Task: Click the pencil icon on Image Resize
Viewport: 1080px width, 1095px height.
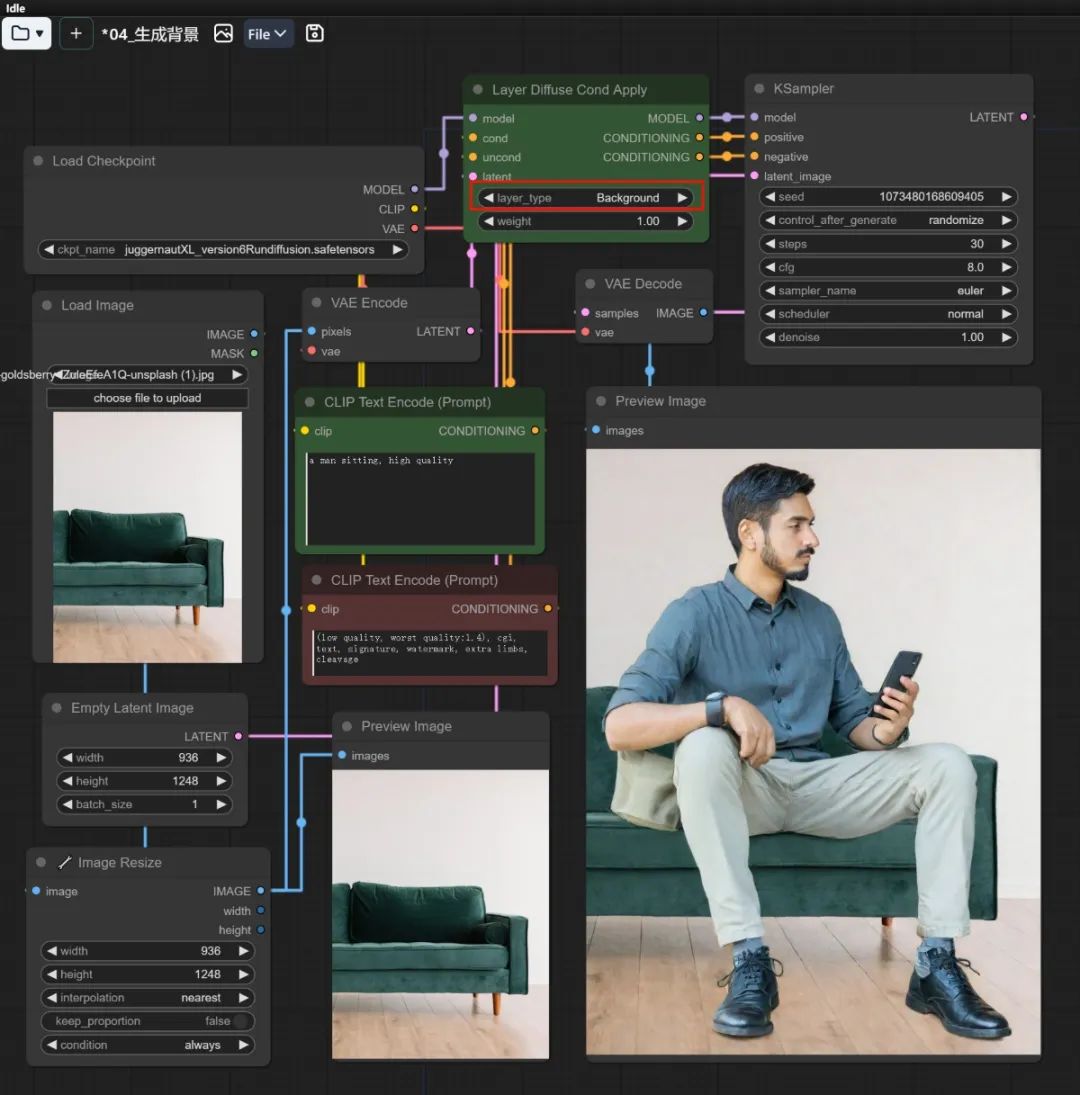Action: point(65,862)
